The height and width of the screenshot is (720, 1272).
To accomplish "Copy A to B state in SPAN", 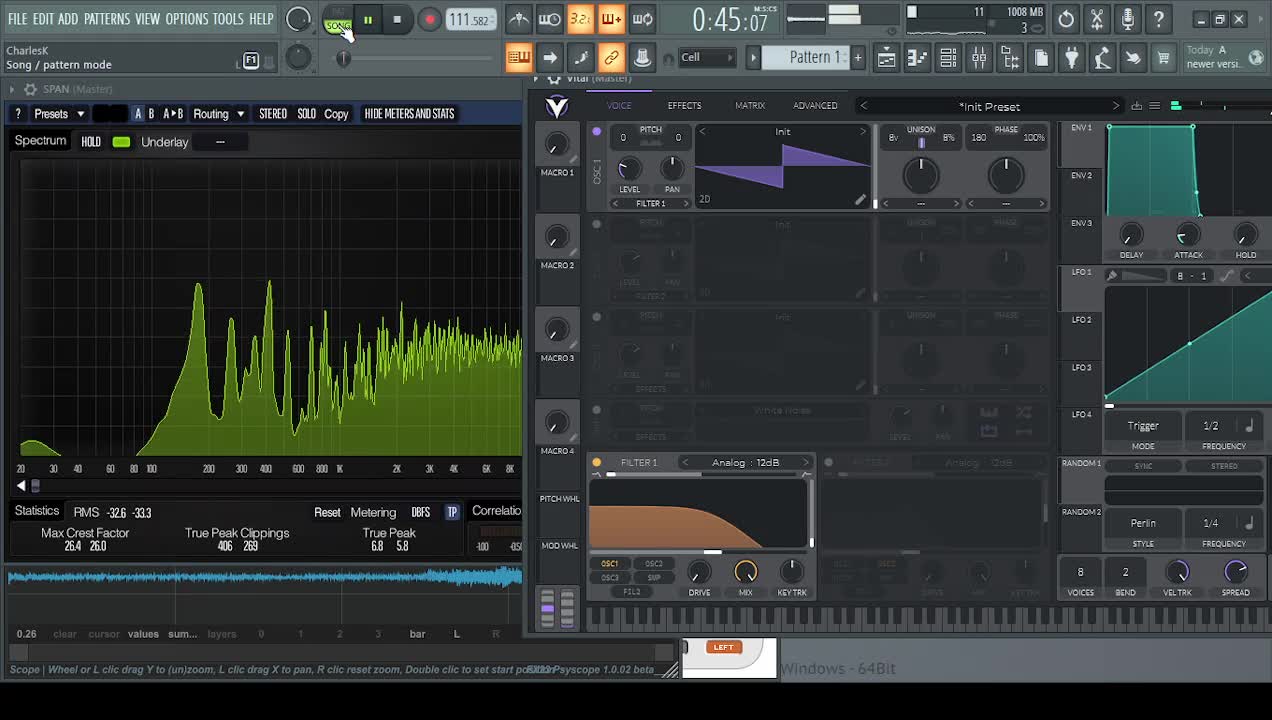I will (173, 114).
